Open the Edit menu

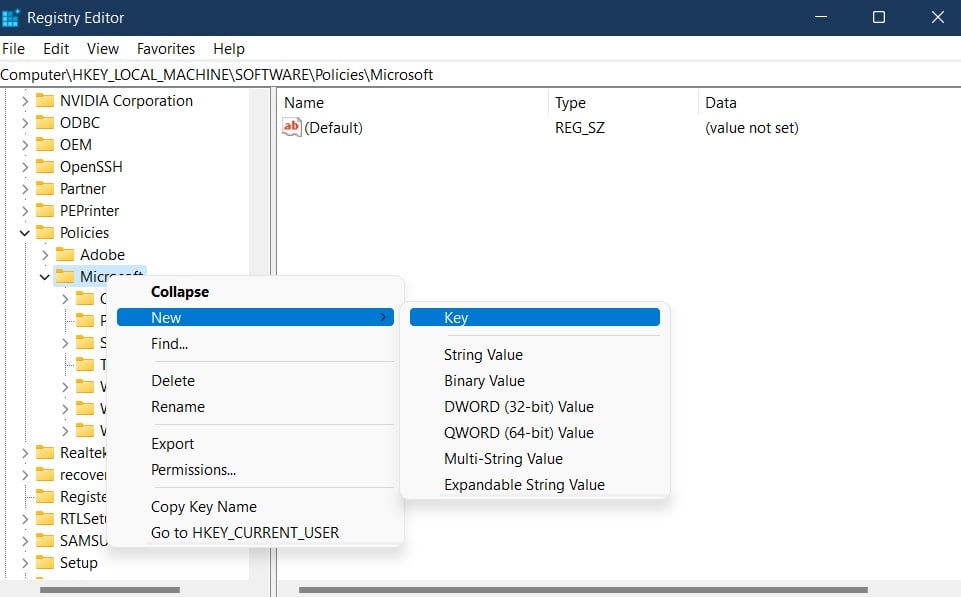(56, 49)
